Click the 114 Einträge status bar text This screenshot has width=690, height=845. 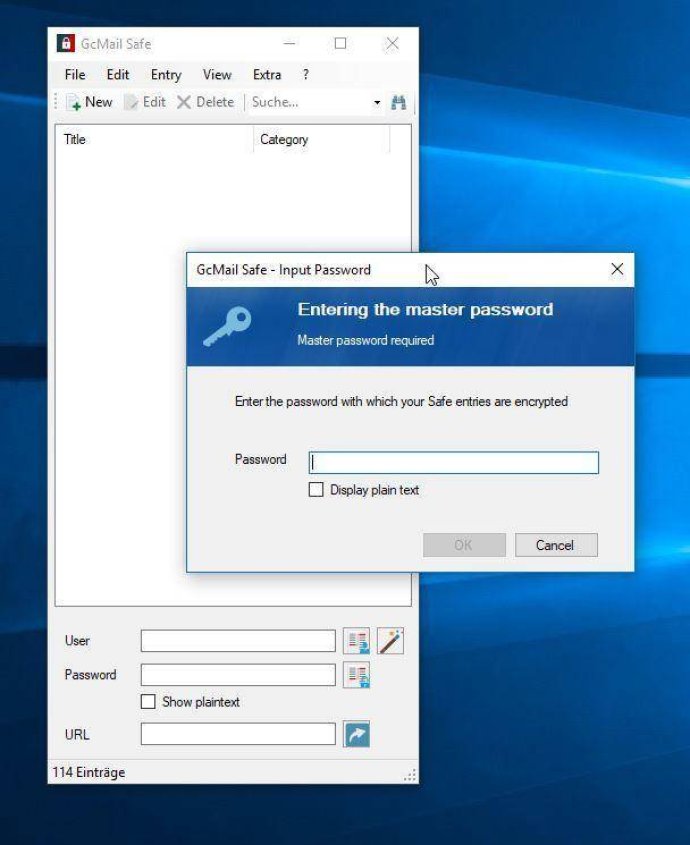click(x=88, y=772)
